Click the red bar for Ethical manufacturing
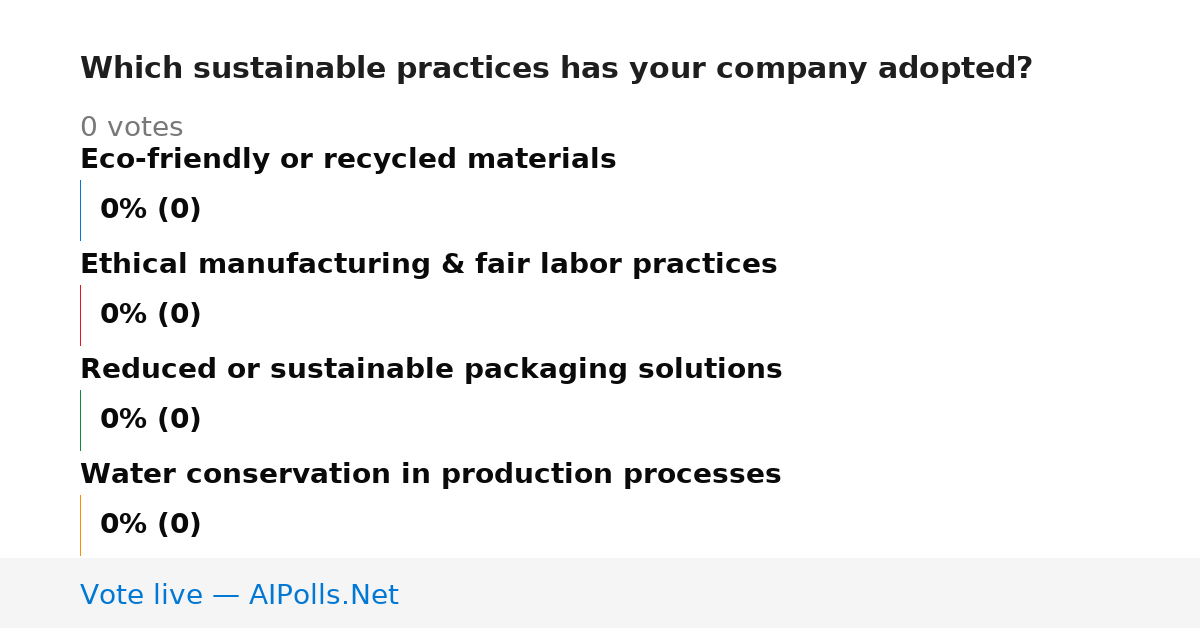Screen dimensions: 1200x628 [x=80, y=315]
